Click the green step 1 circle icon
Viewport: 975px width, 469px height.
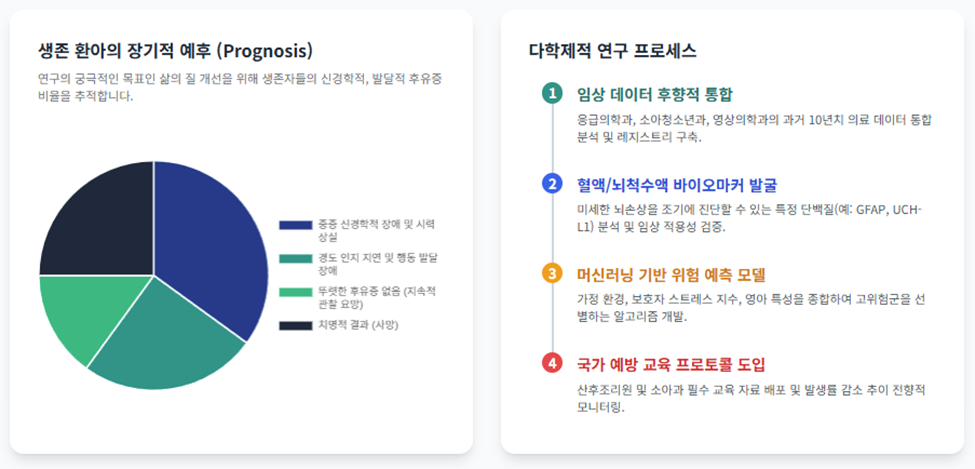point(552,94)
